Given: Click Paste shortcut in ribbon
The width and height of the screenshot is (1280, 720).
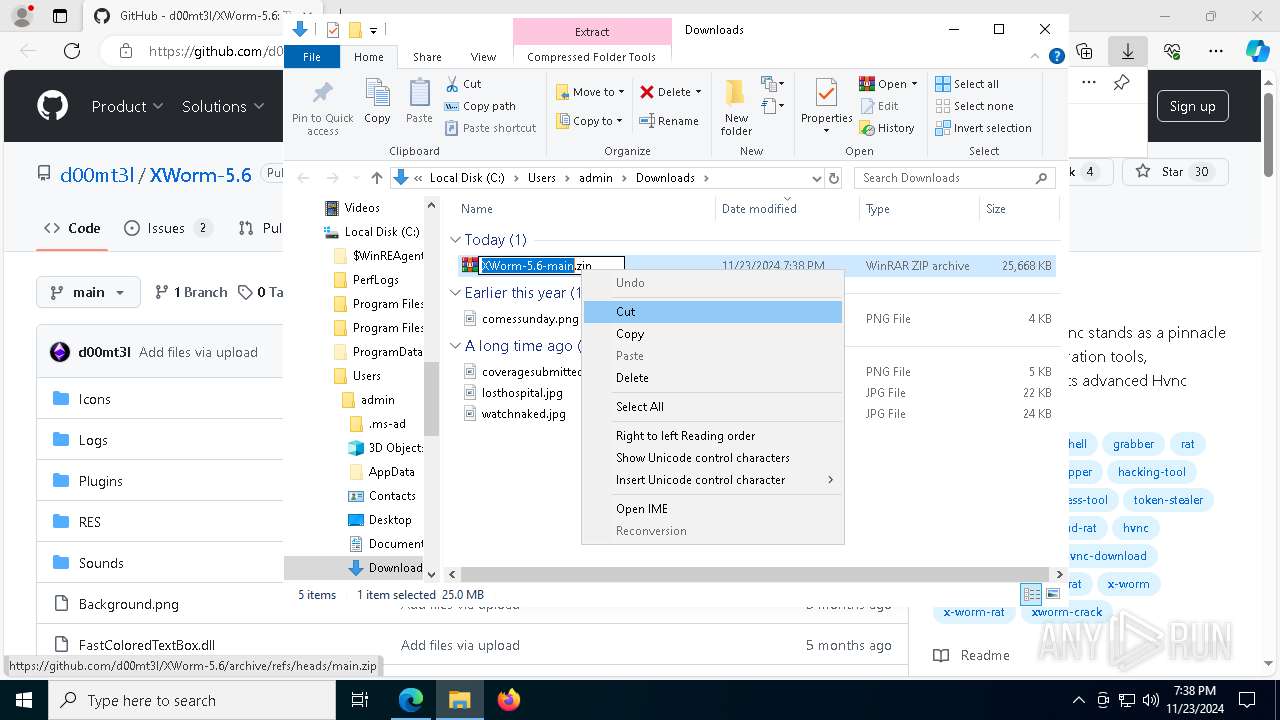Looking at the screenshot, I should point(490,128).
